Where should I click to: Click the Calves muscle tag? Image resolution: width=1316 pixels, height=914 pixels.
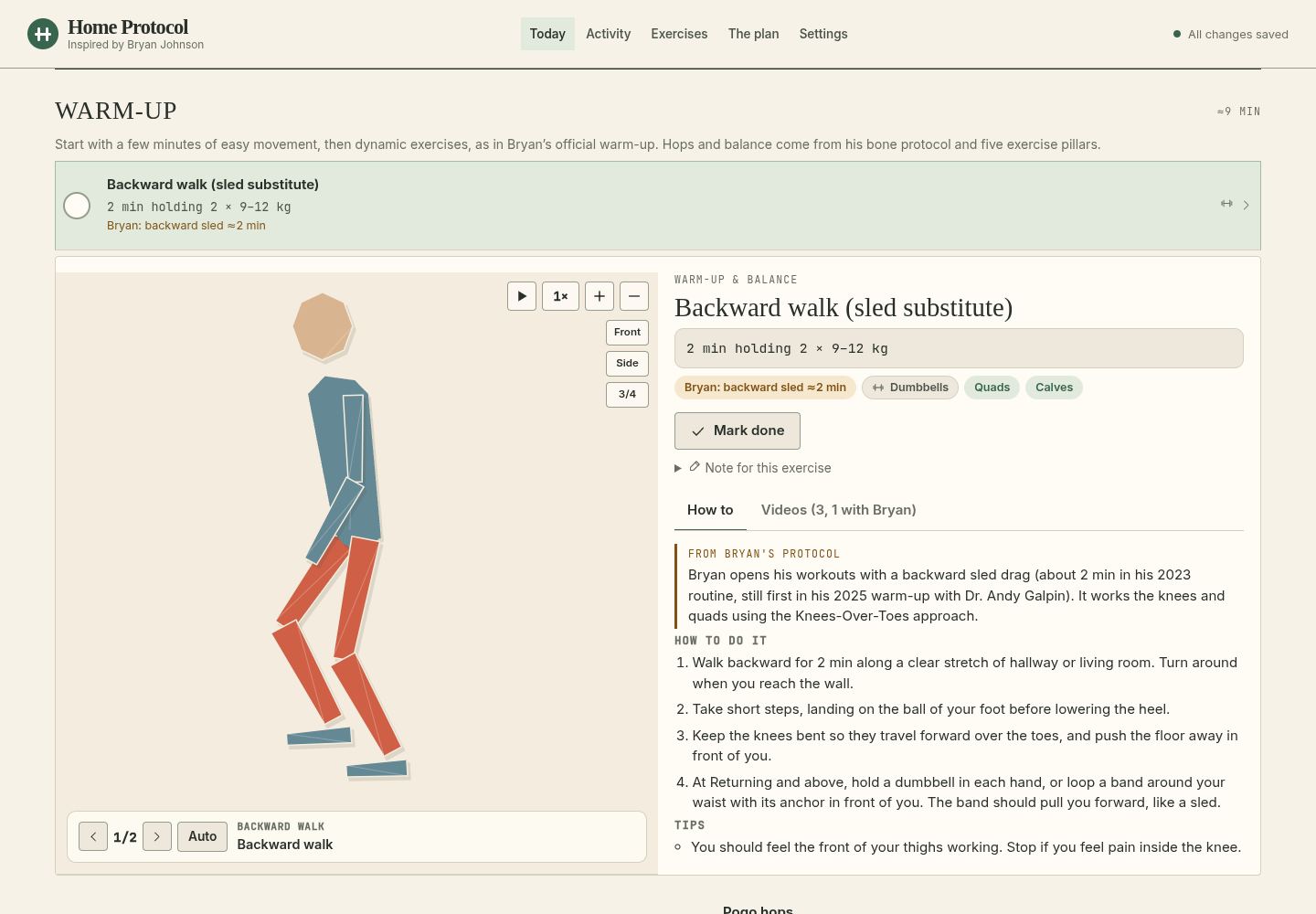1054,388
